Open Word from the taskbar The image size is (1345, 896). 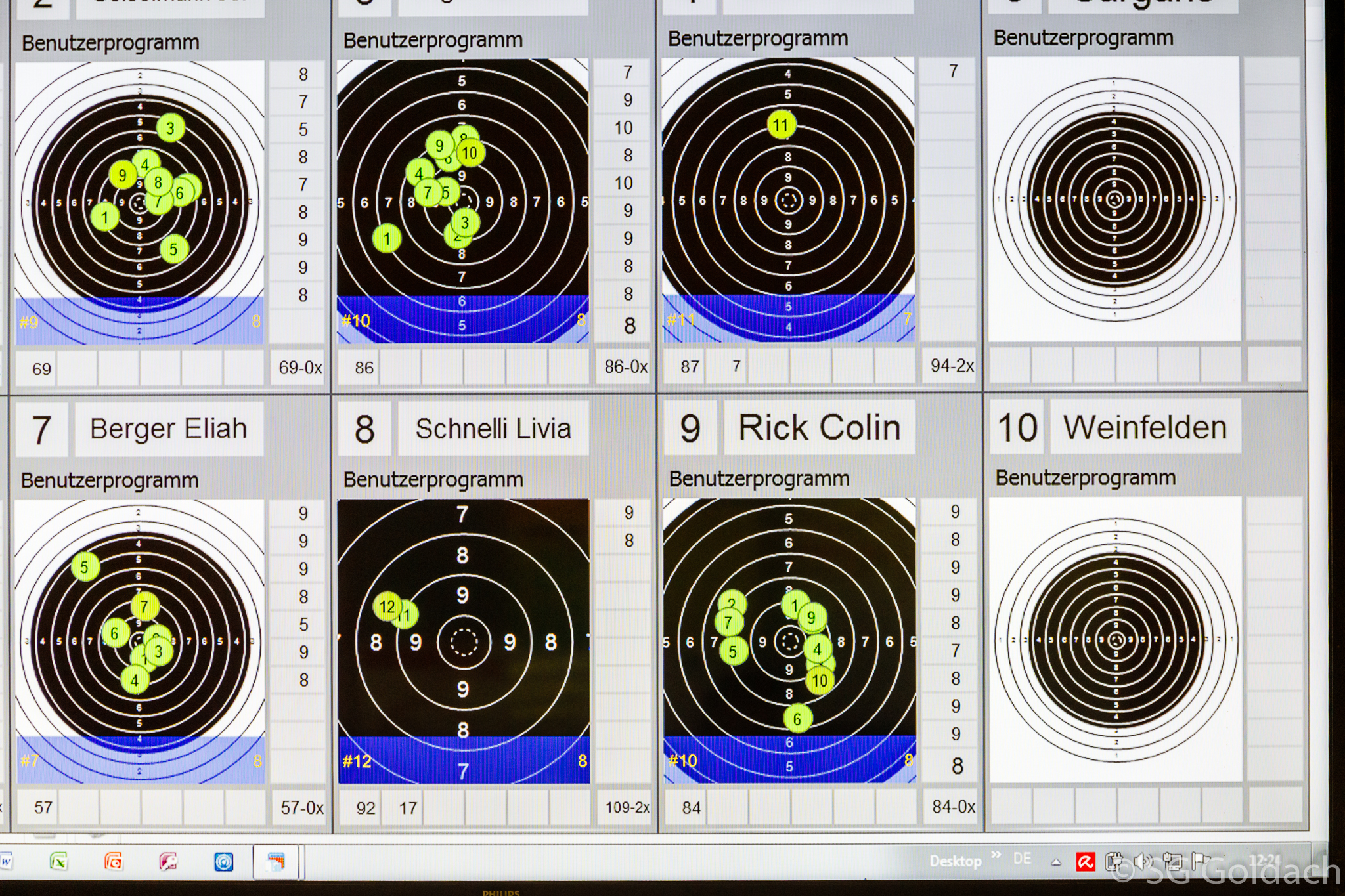pos(6,862)
